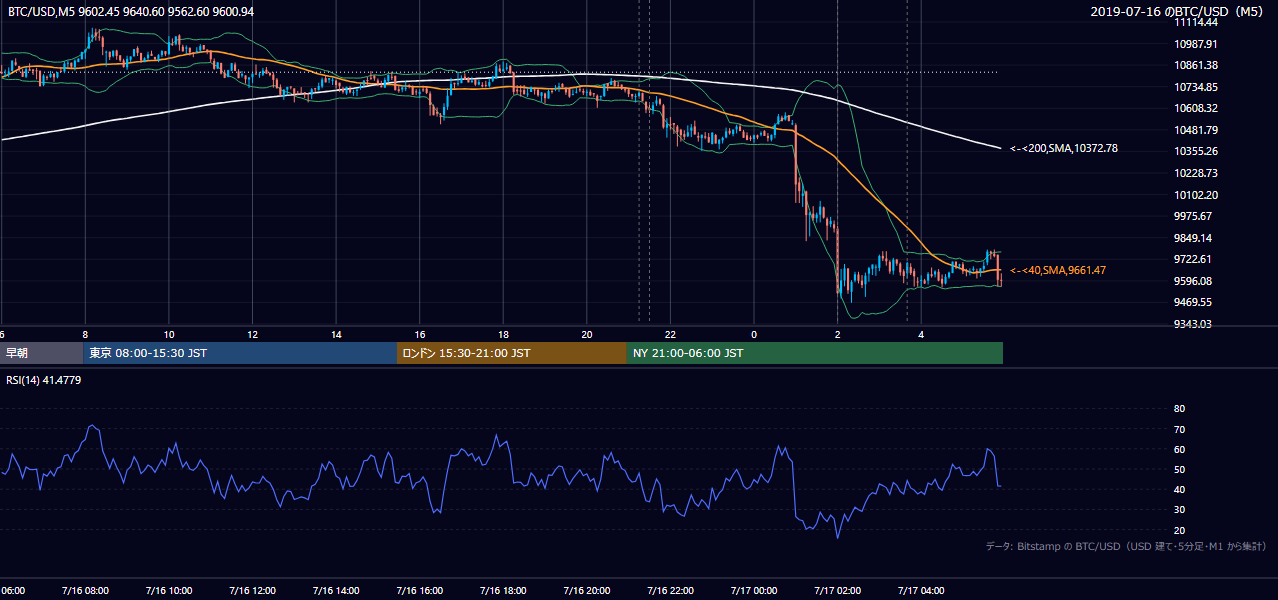
Task: Click price axis value 10987.91
Action: click(x=1195, y=44)
